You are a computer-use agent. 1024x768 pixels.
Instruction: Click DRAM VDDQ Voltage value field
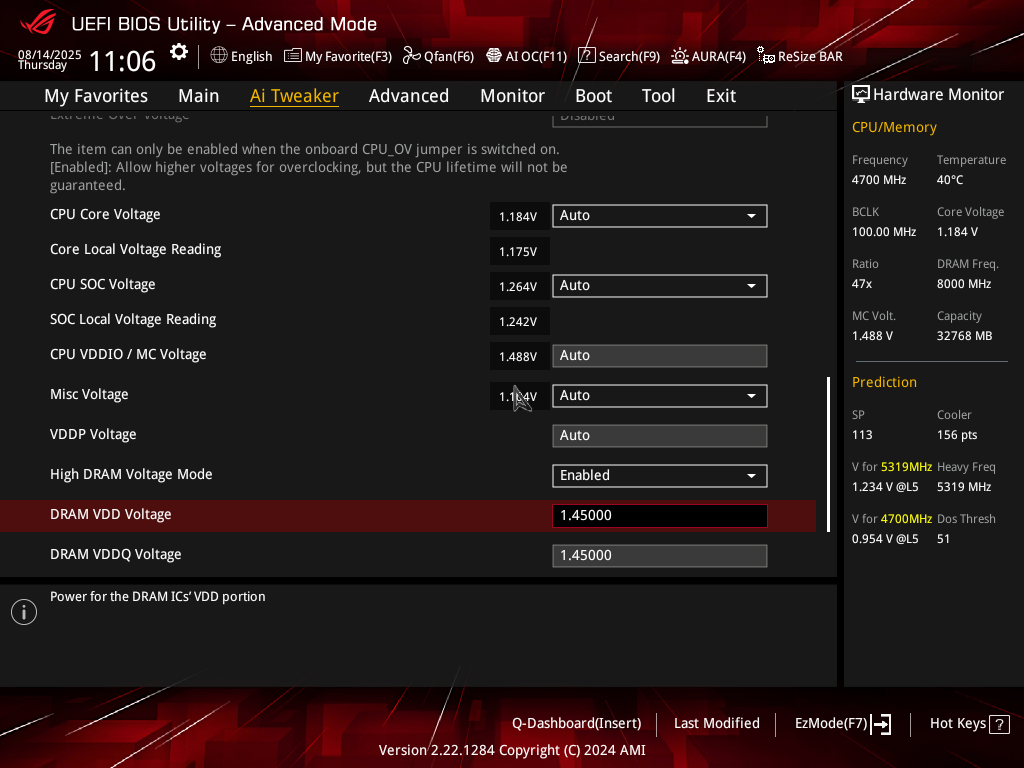click(660, 556)
